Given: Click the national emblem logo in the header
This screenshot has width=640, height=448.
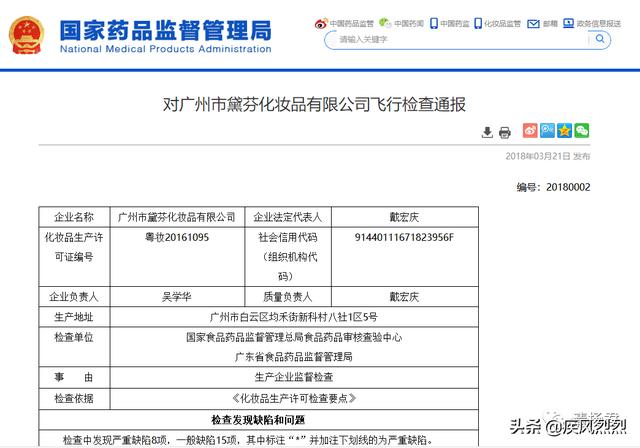Looking at the screenshot, I should 27,35.
